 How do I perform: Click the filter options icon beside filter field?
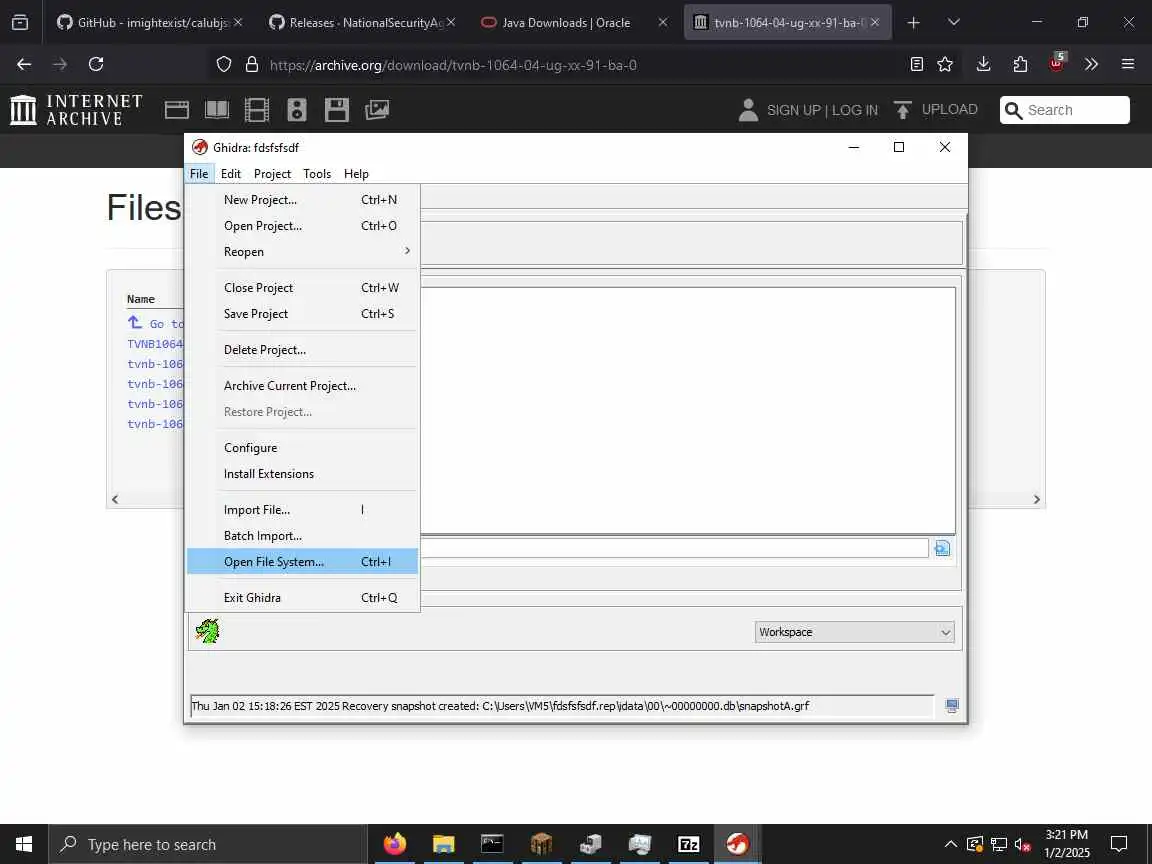[x=942, y=548]
